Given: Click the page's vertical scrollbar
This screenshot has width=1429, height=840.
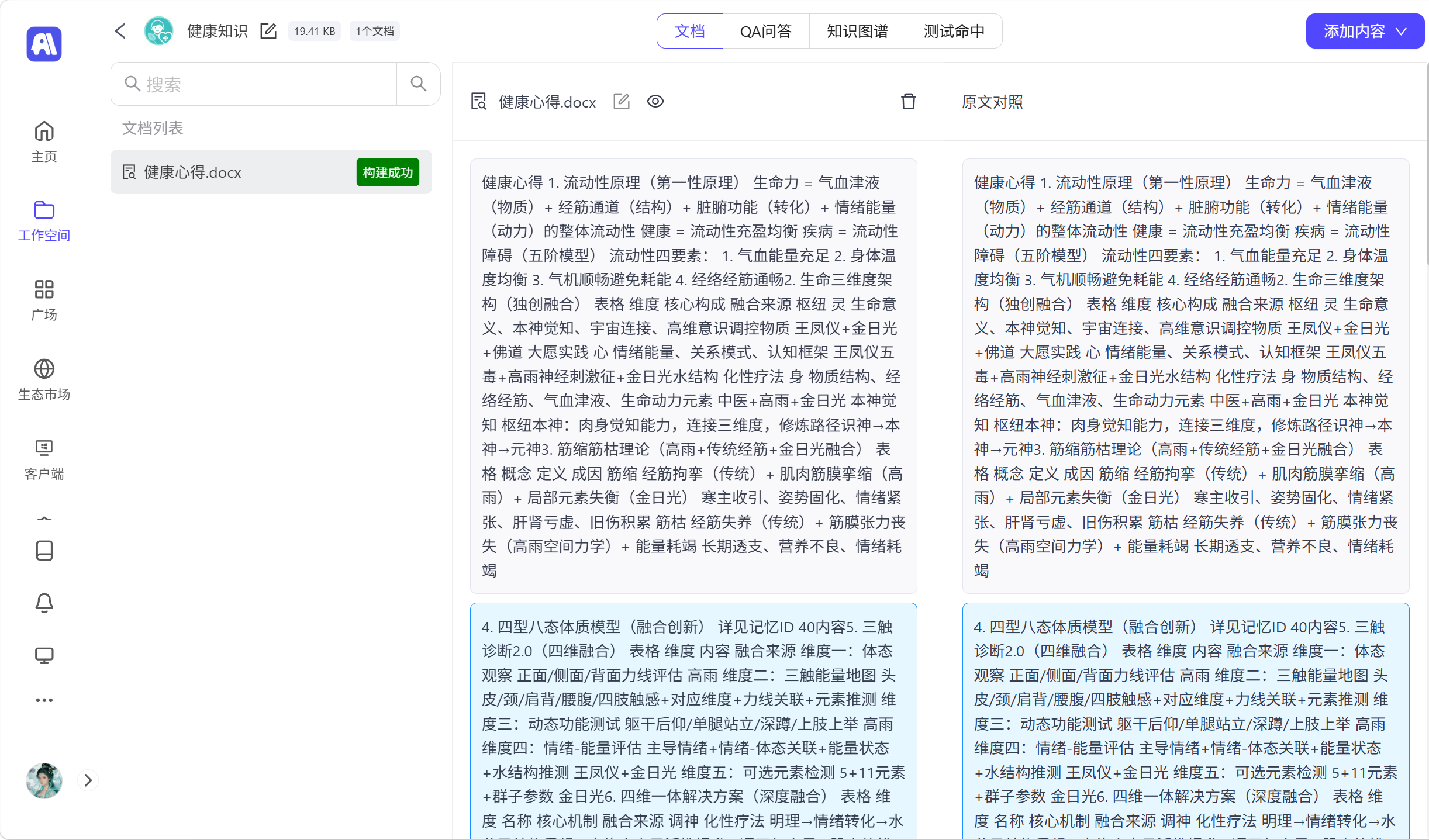Looking at the screenshot, I should [x=1427, y=164].
